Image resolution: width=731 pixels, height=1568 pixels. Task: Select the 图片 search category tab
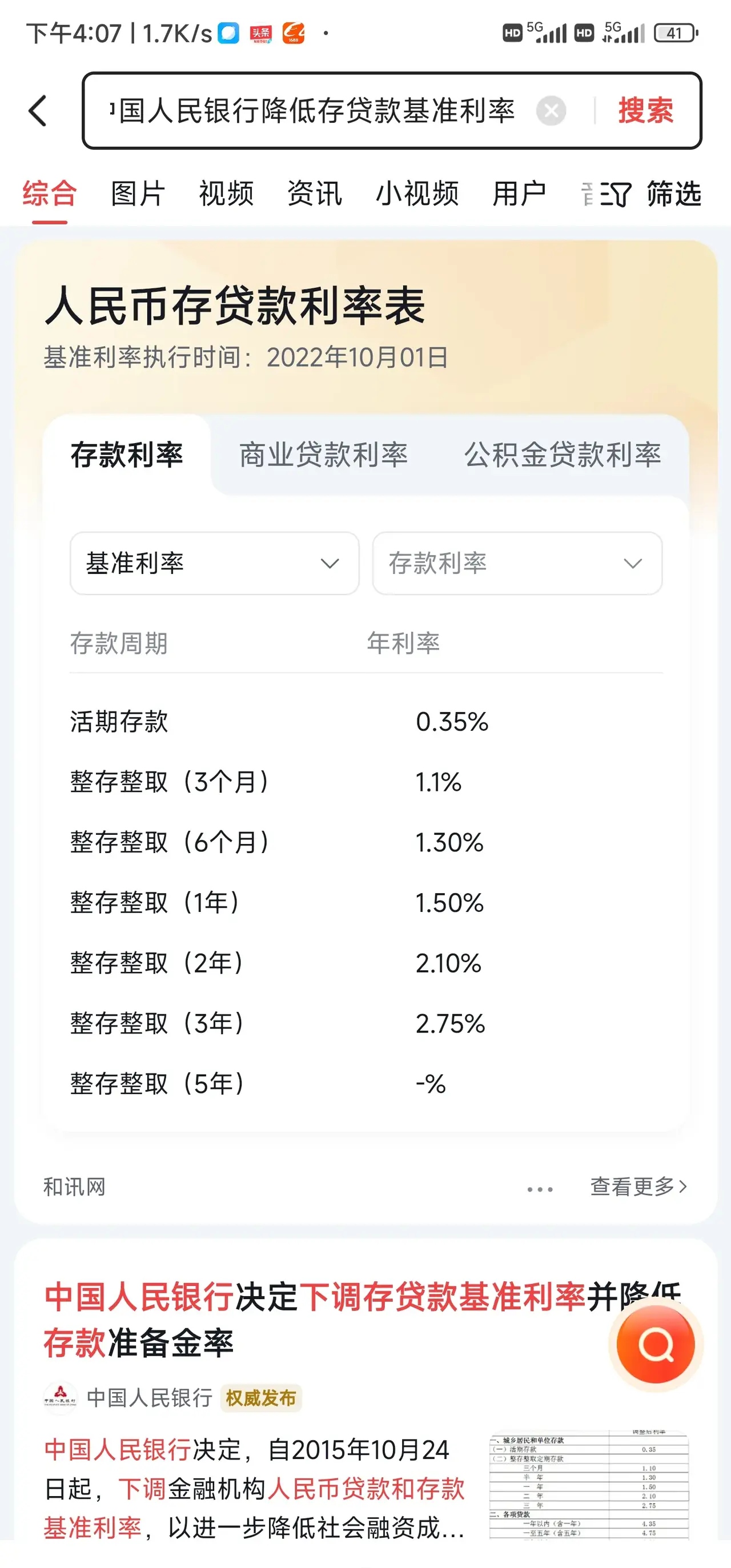click(138, 195)
